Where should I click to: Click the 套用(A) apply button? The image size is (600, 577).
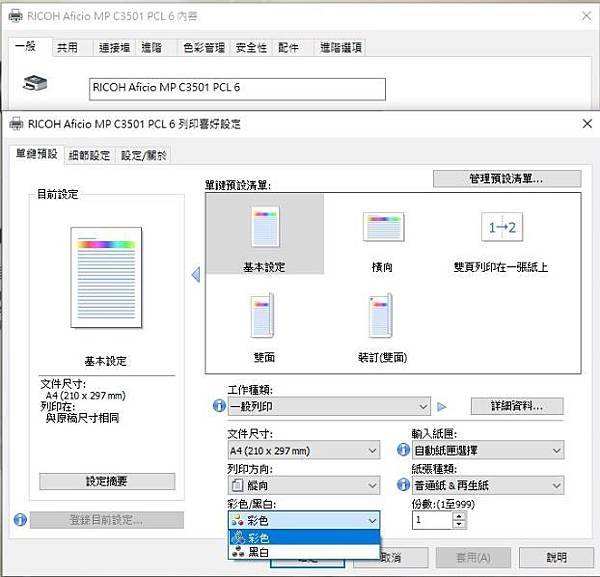[x=473, y=557]
